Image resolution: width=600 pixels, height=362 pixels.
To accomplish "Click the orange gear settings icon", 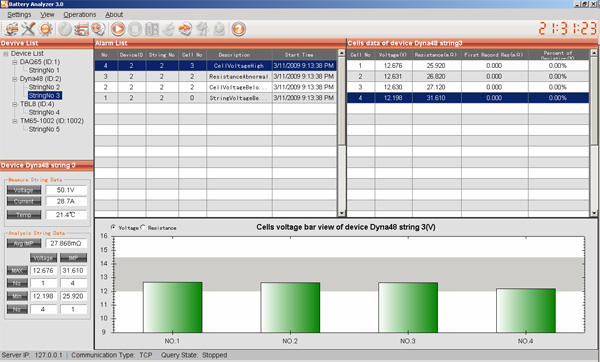I will coord(46,29).
